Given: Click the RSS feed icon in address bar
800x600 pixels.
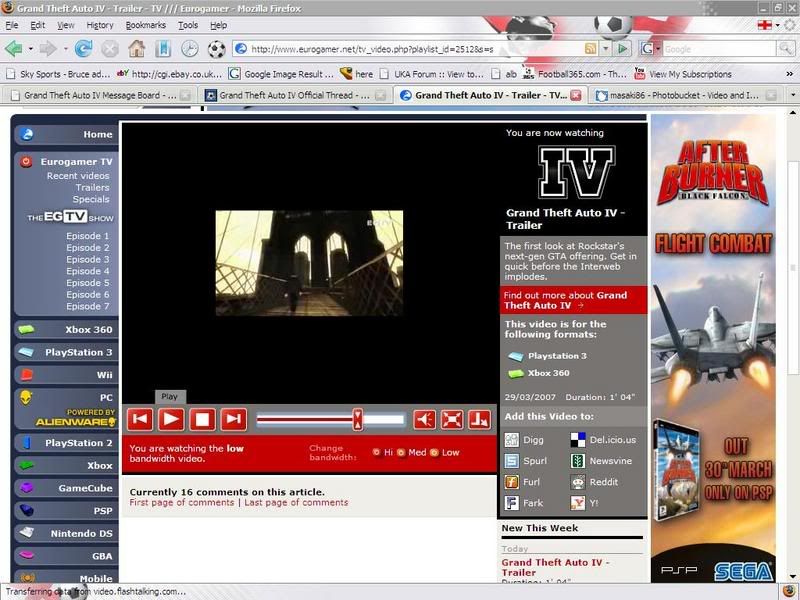Looking at the screenshot, I should pos(590,49).
